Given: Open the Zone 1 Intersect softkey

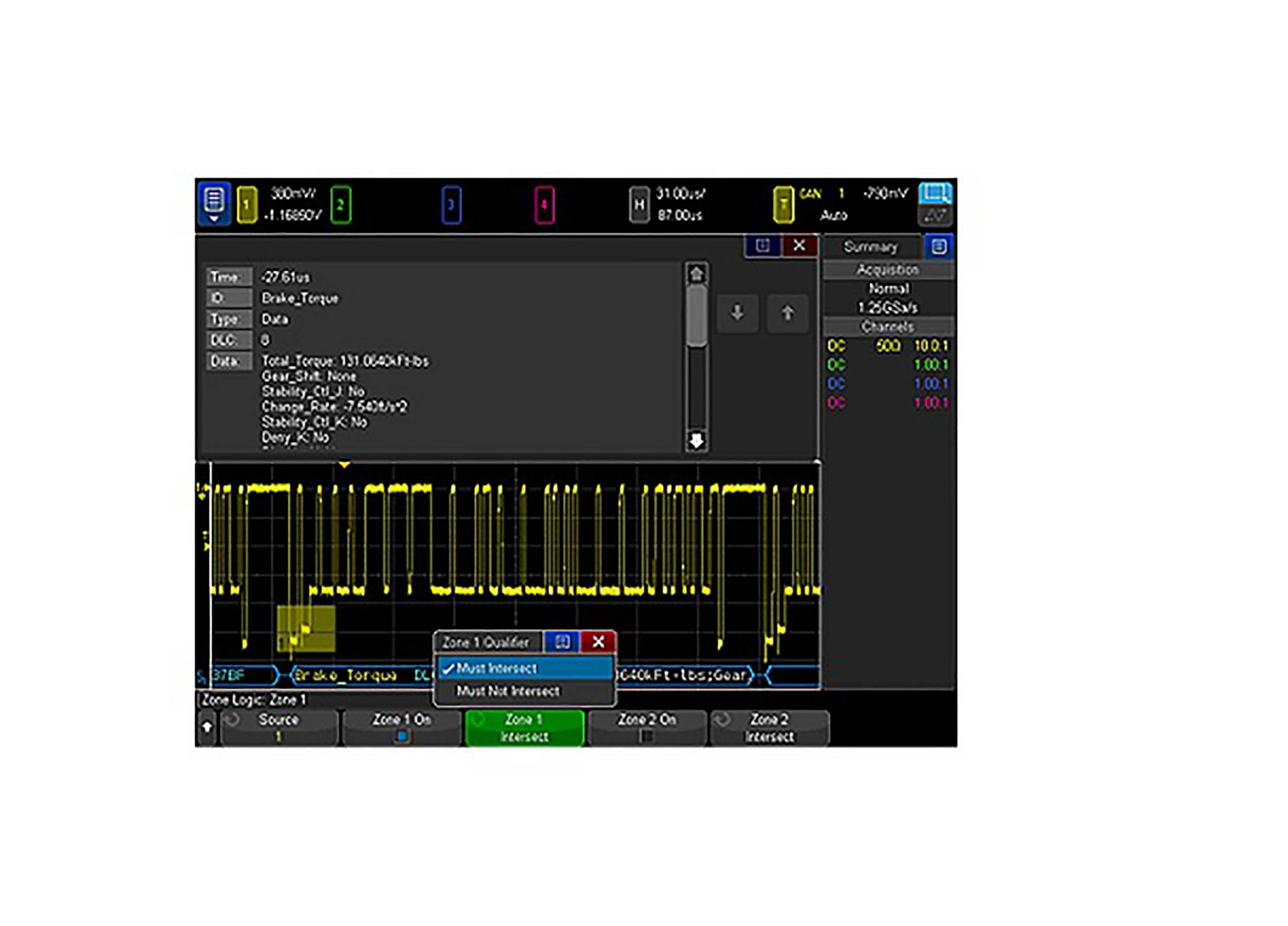Looking at the screenshot, I should [x=524, y=728].
